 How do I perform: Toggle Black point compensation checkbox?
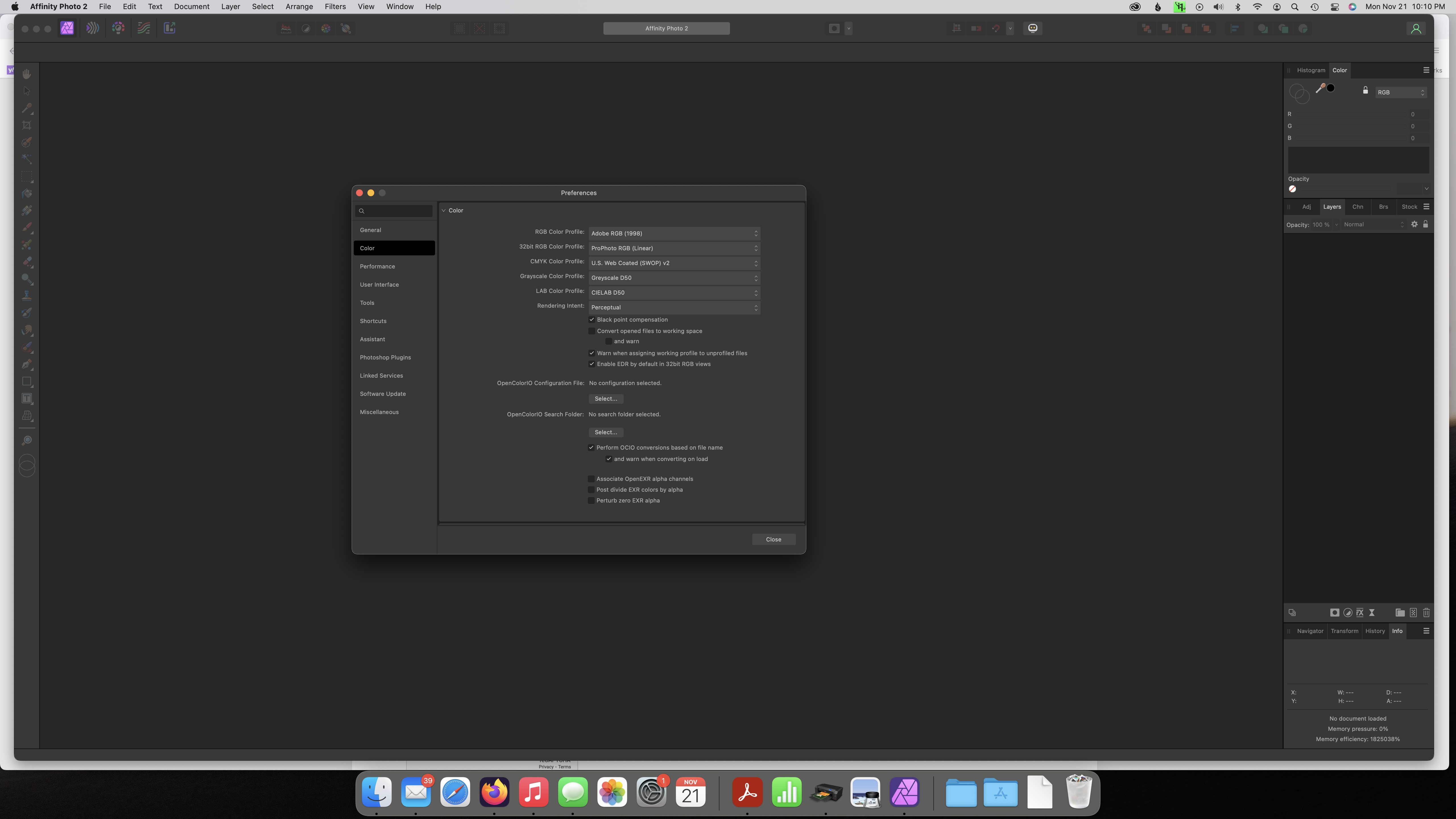(592, 320)
